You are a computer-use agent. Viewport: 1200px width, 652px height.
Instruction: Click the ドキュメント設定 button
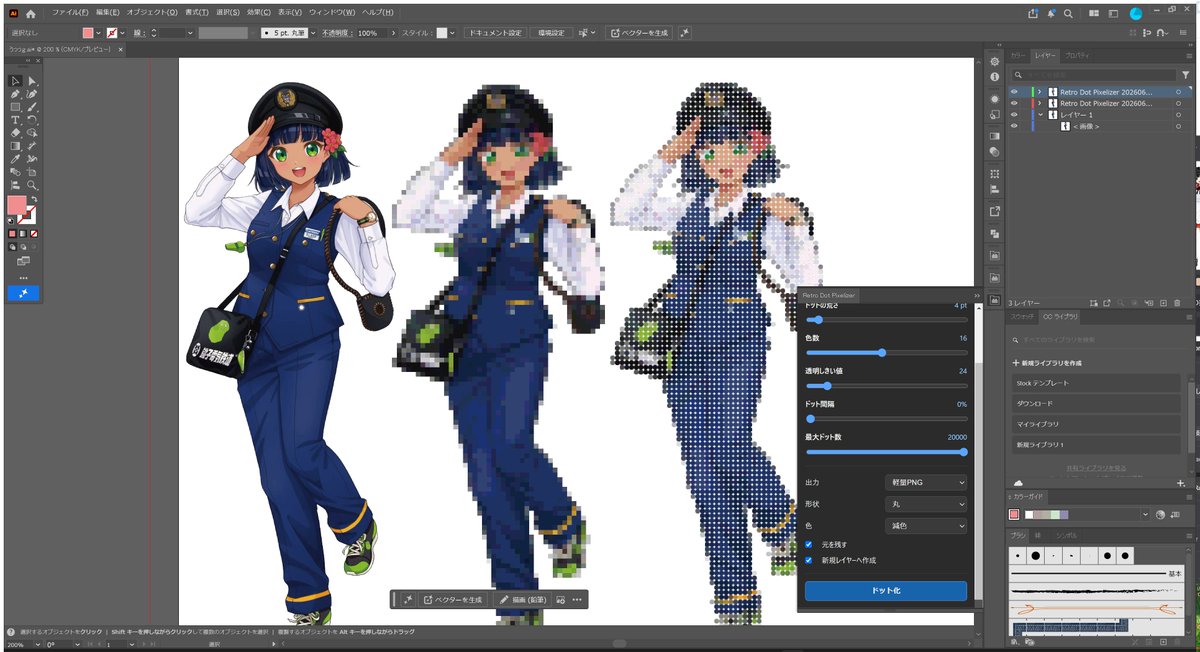click(496, 33)
